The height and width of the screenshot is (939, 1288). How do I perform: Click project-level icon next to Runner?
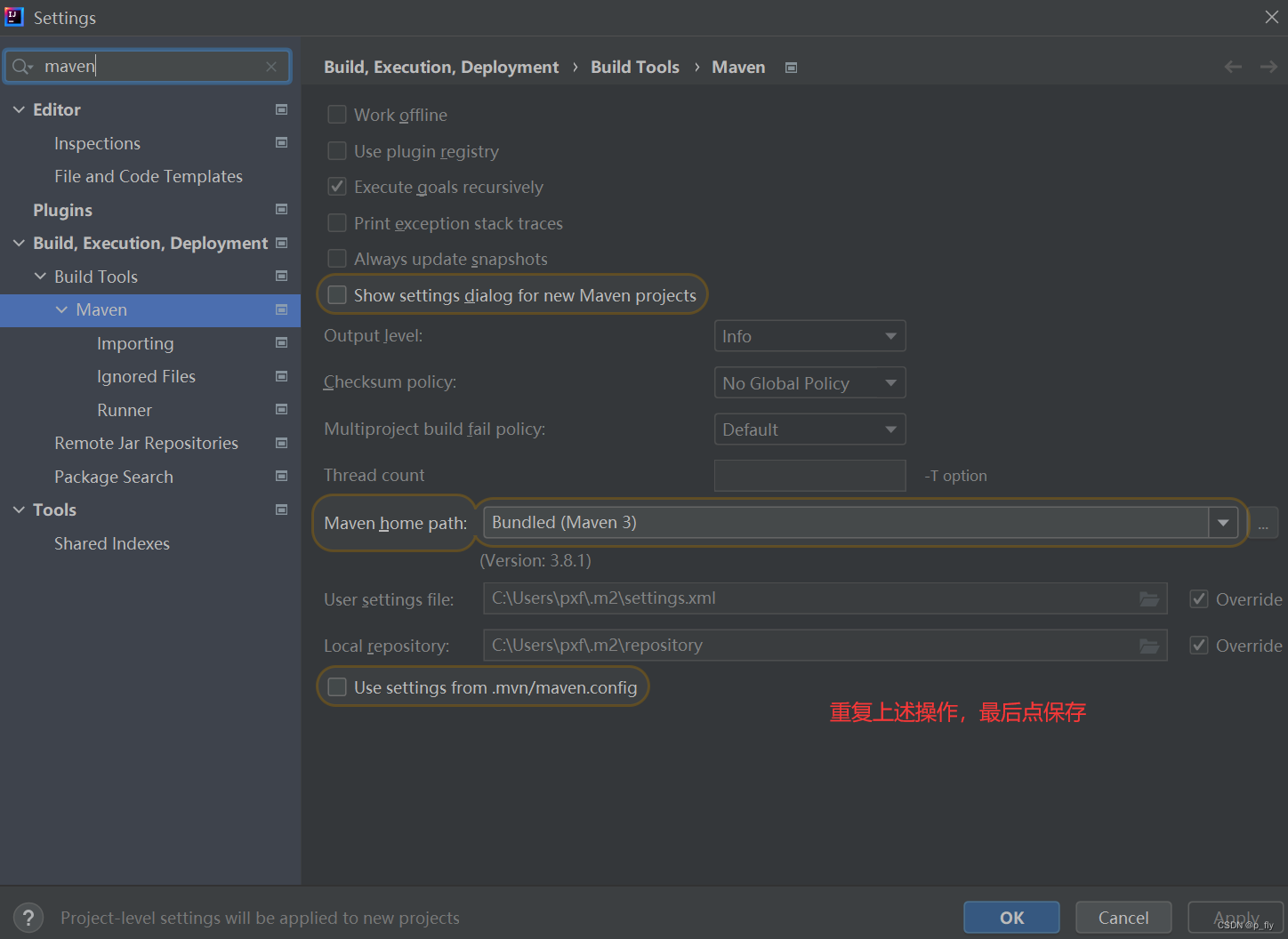[281, 409]
